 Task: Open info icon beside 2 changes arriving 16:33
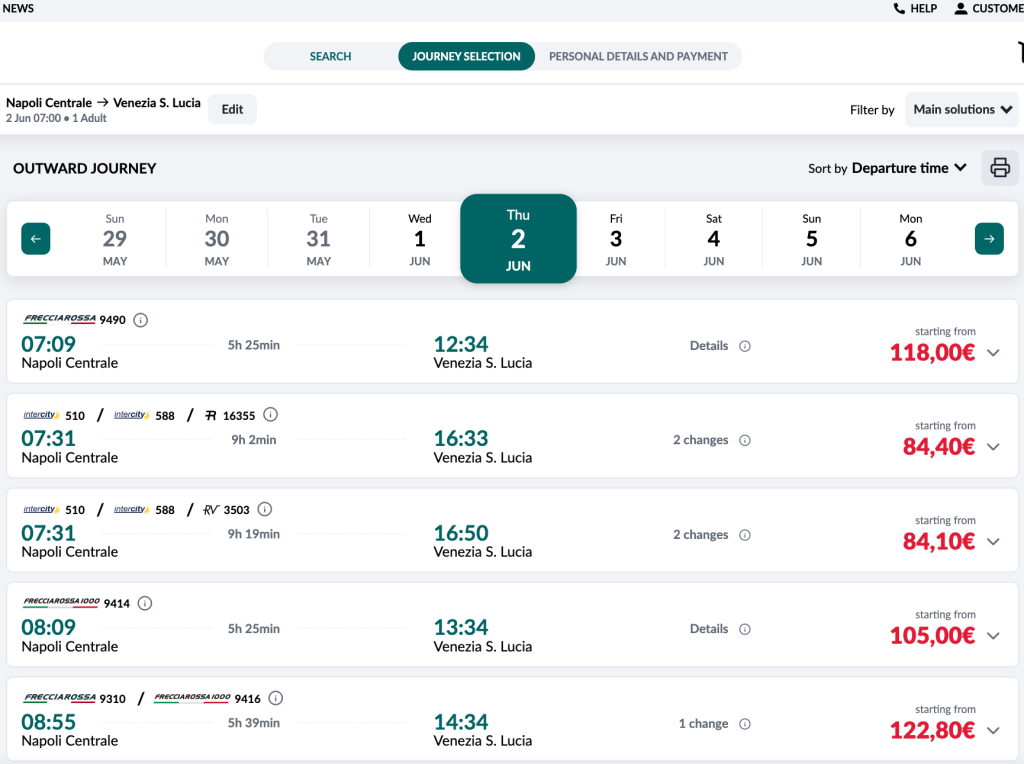click(x=744, y=440)
